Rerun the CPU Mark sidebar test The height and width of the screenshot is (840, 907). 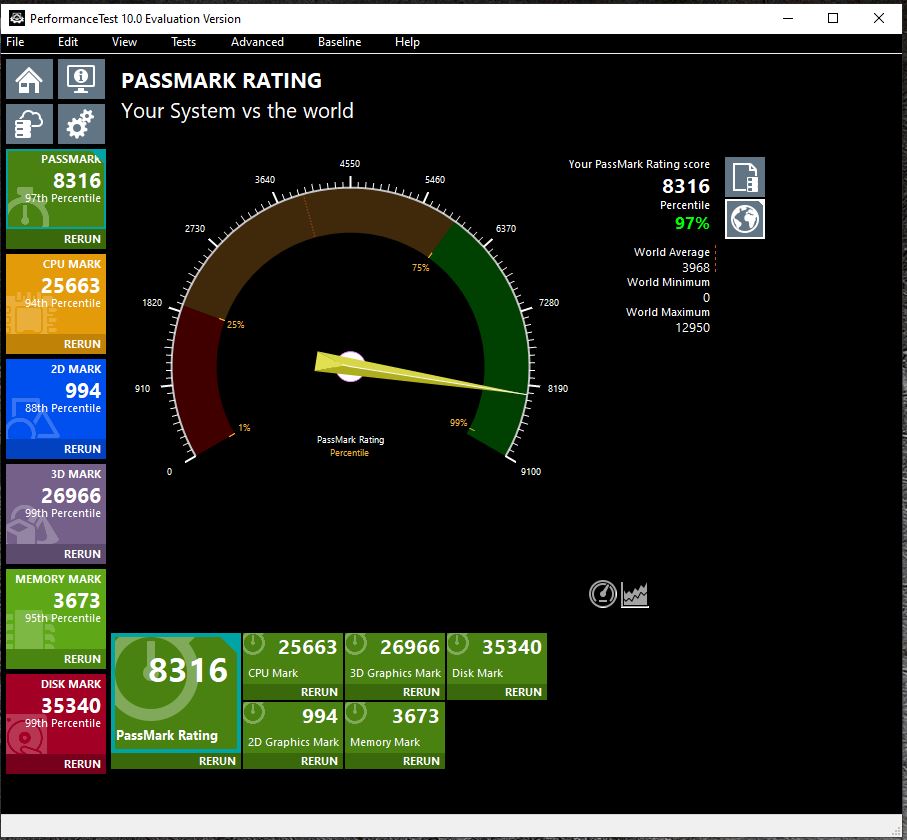[82, 344]
